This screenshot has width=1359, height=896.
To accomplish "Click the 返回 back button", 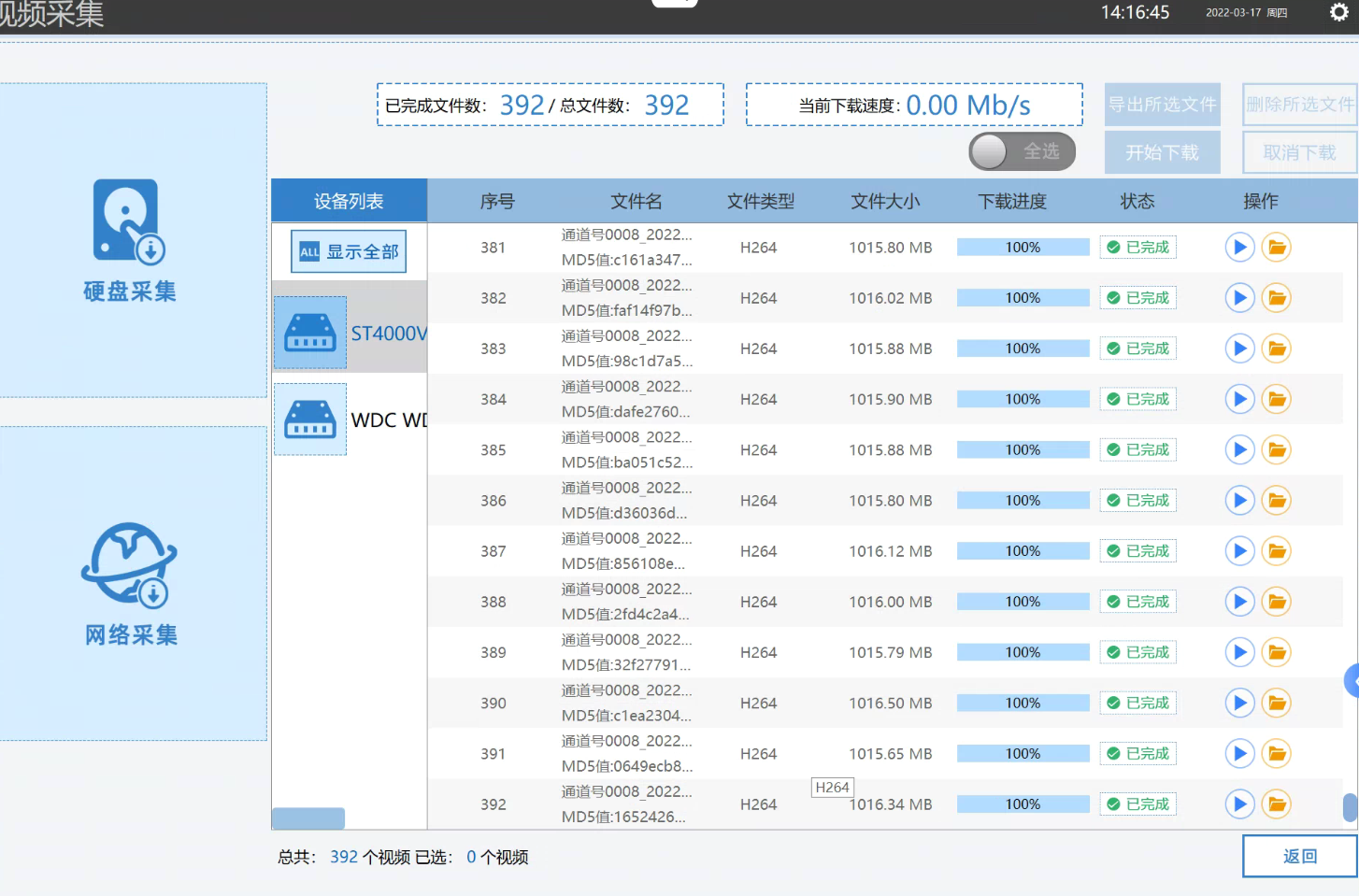I will pyautogui.click(x=1300, y=856).
